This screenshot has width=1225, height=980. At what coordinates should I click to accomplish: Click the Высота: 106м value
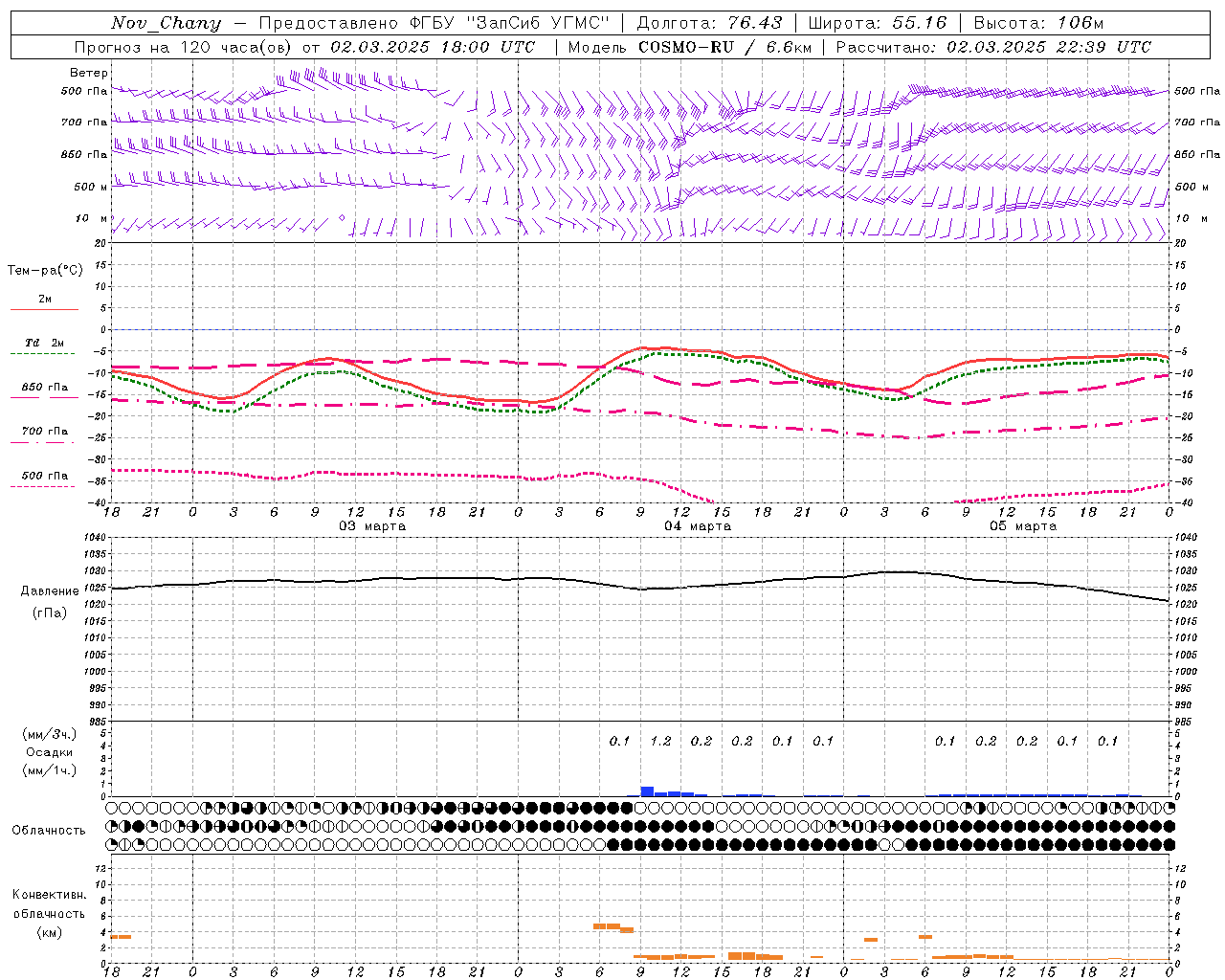tap(1038, 23)
